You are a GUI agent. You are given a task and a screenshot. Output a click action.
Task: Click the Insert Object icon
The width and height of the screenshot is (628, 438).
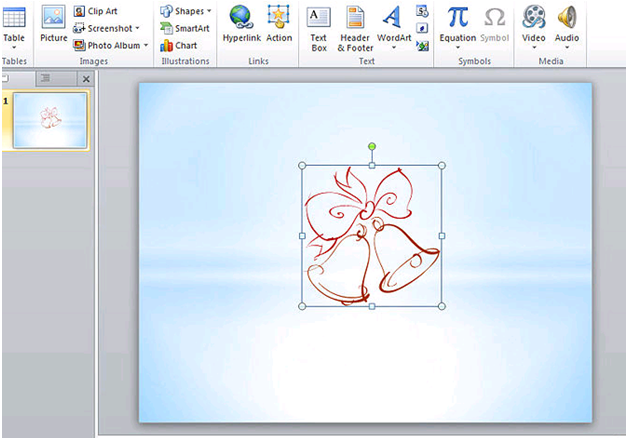click(x=422, y=45)
